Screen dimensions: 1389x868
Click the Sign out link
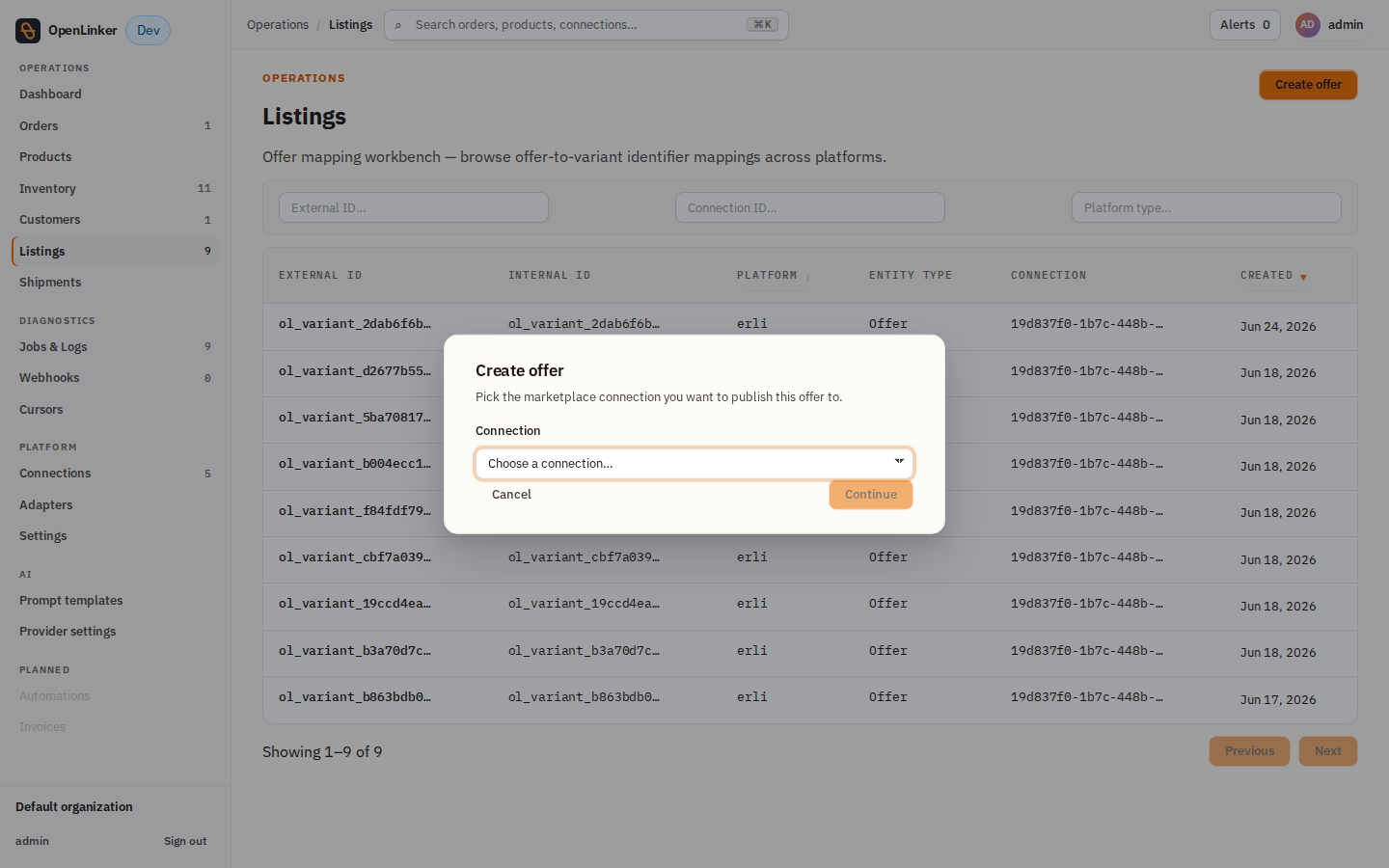coord(185,841)
